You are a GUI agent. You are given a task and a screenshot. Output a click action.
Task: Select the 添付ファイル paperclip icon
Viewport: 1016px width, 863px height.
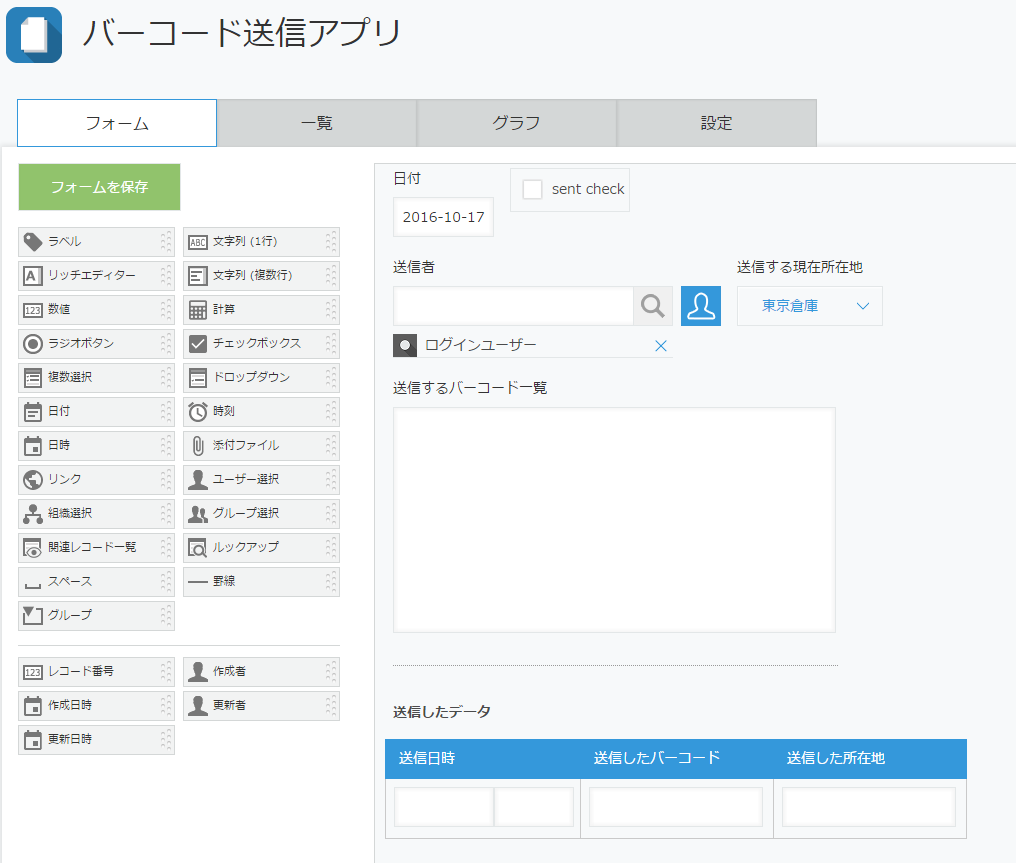198,446
